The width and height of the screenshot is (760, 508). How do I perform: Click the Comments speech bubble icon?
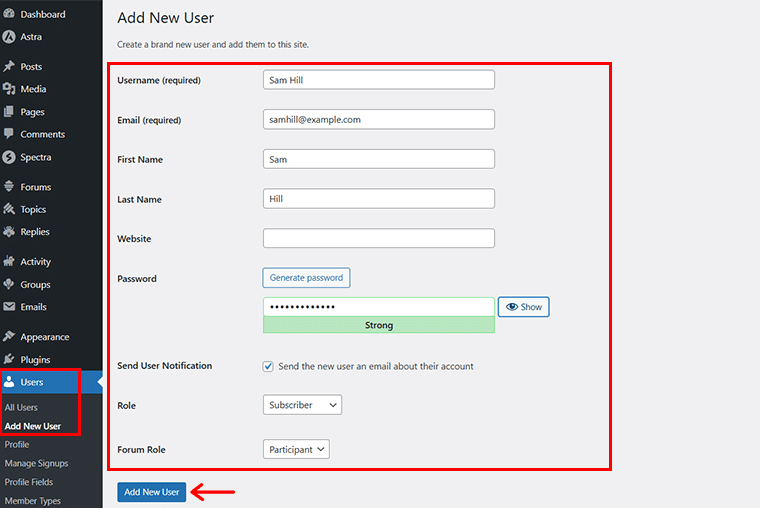click(9, 134)
